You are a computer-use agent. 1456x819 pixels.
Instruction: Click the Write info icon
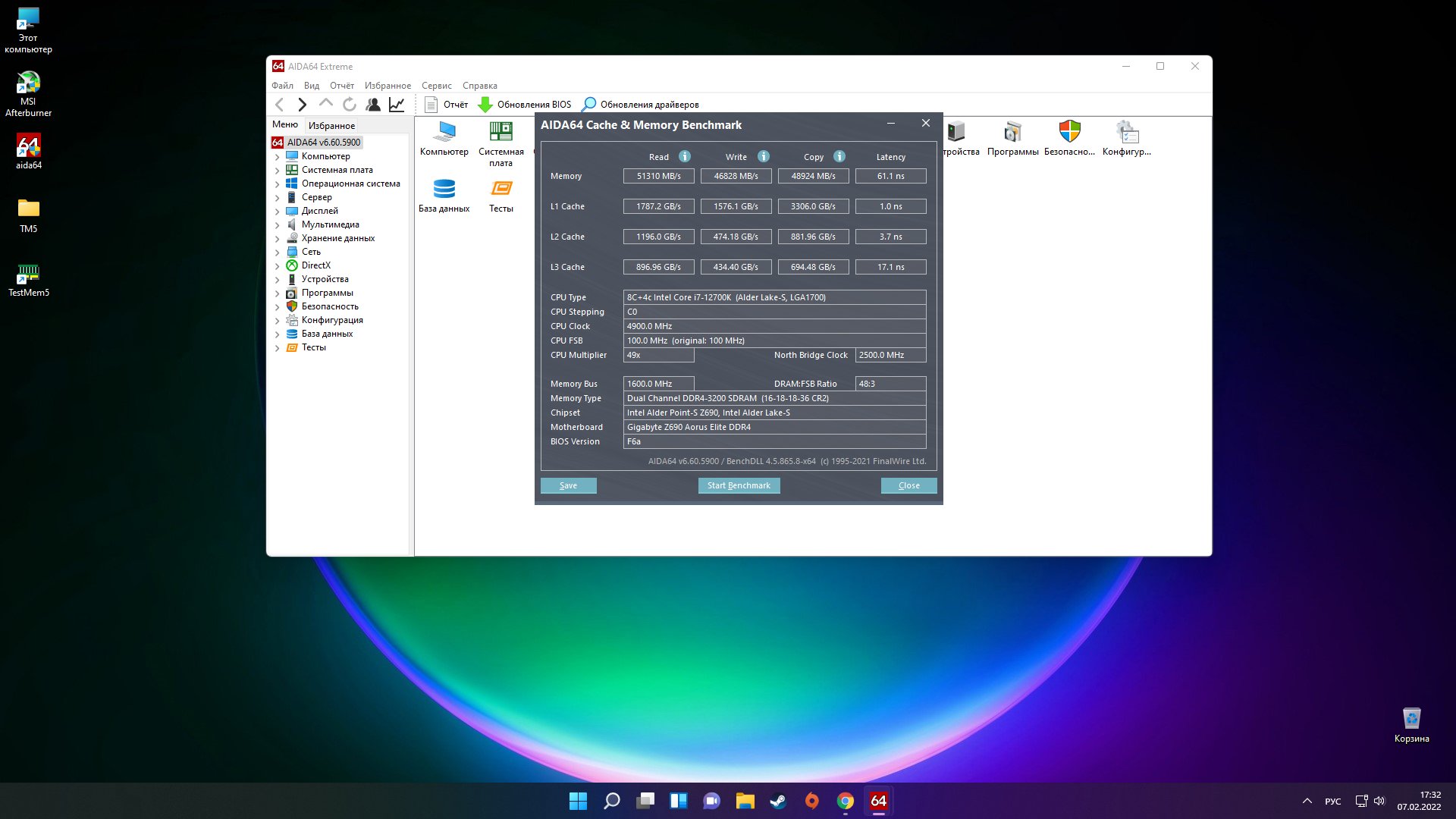(764, 156)
